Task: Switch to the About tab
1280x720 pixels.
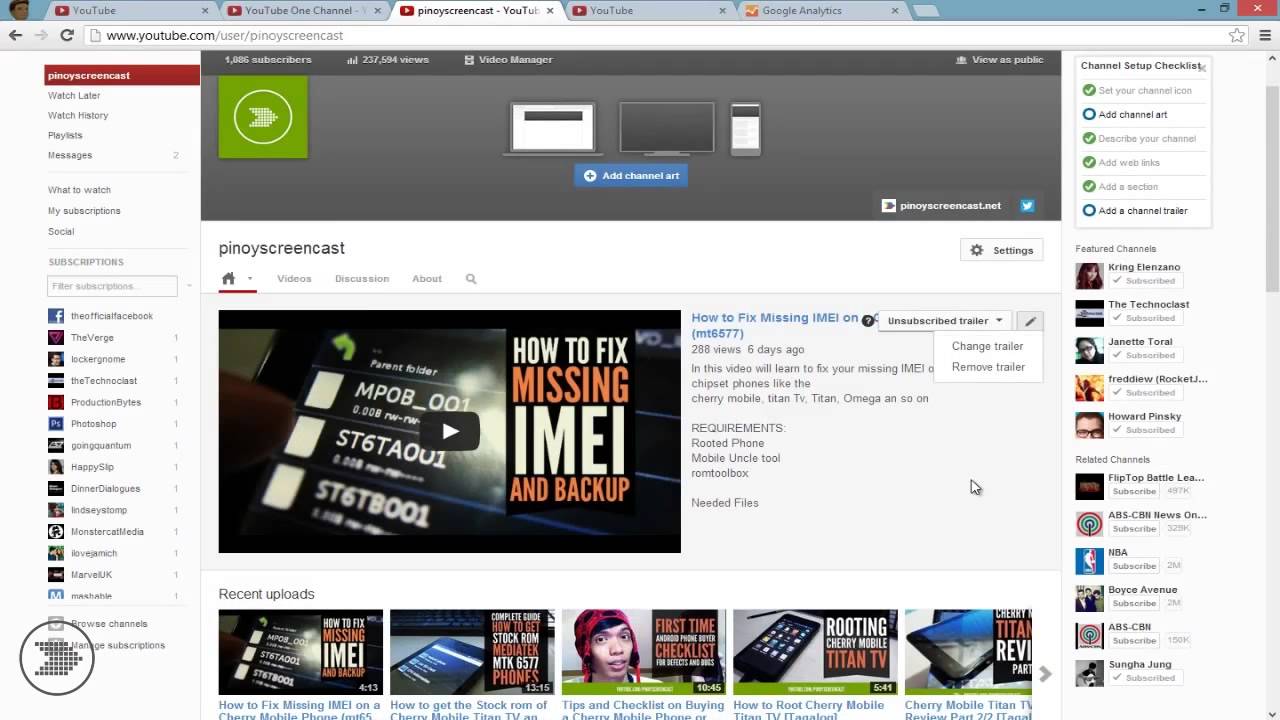Action: (x=427, y=279)
